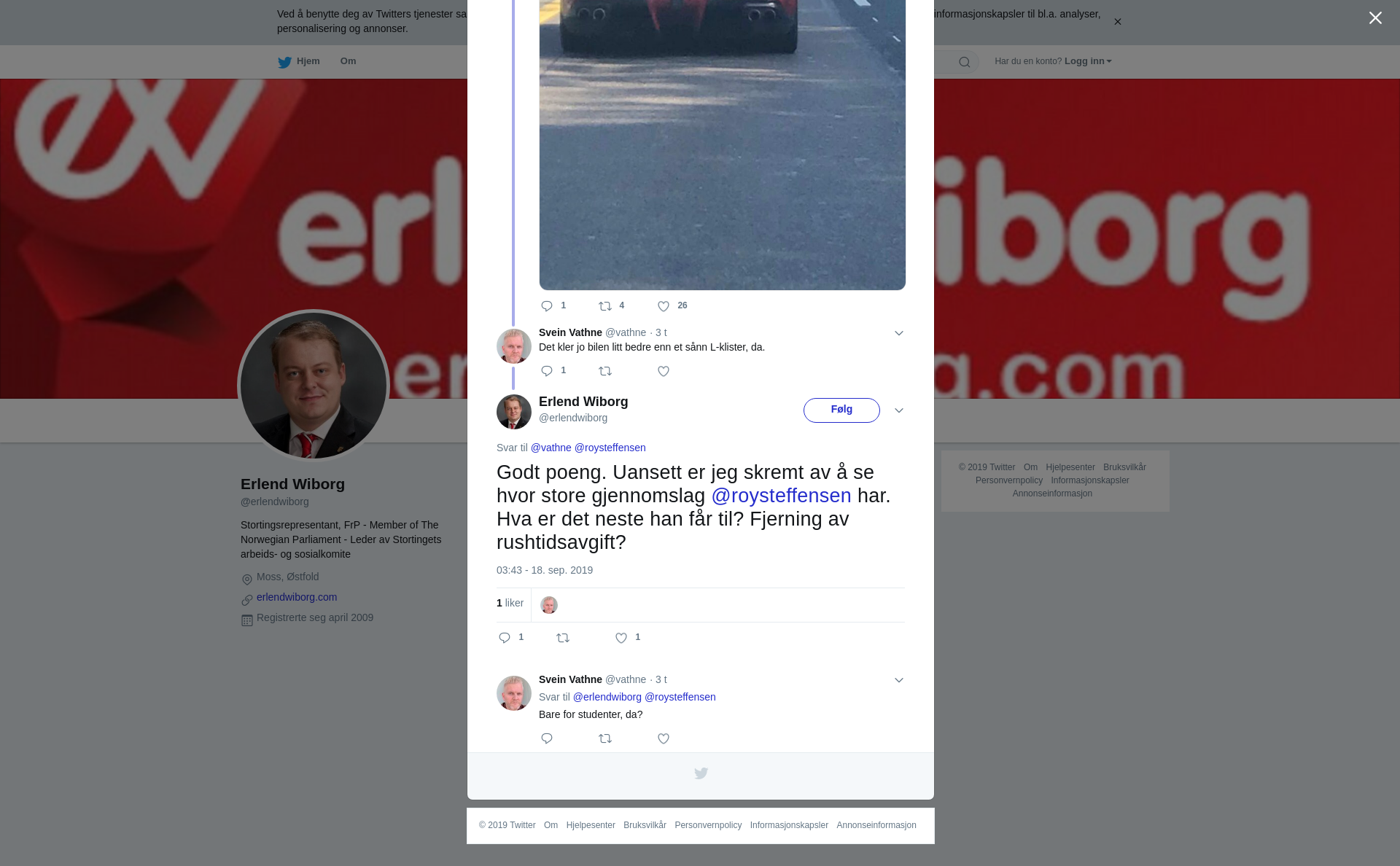Close the tweet overlay
The width and height of the screenshot is (1400, 866).
click(1375, 18)
